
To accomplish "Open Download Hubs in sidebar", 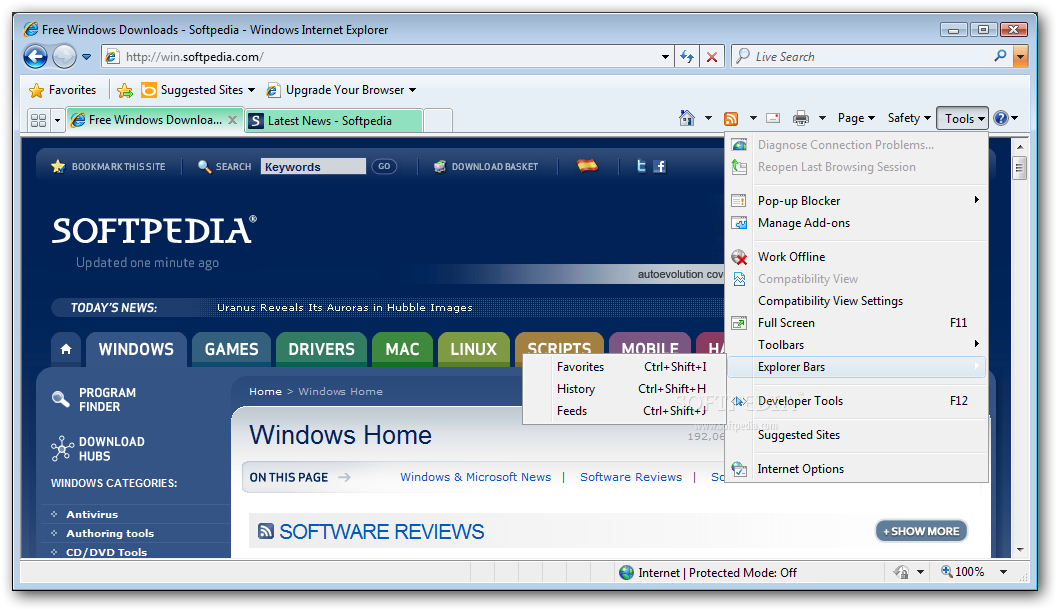I will click(x=99, y=448).
